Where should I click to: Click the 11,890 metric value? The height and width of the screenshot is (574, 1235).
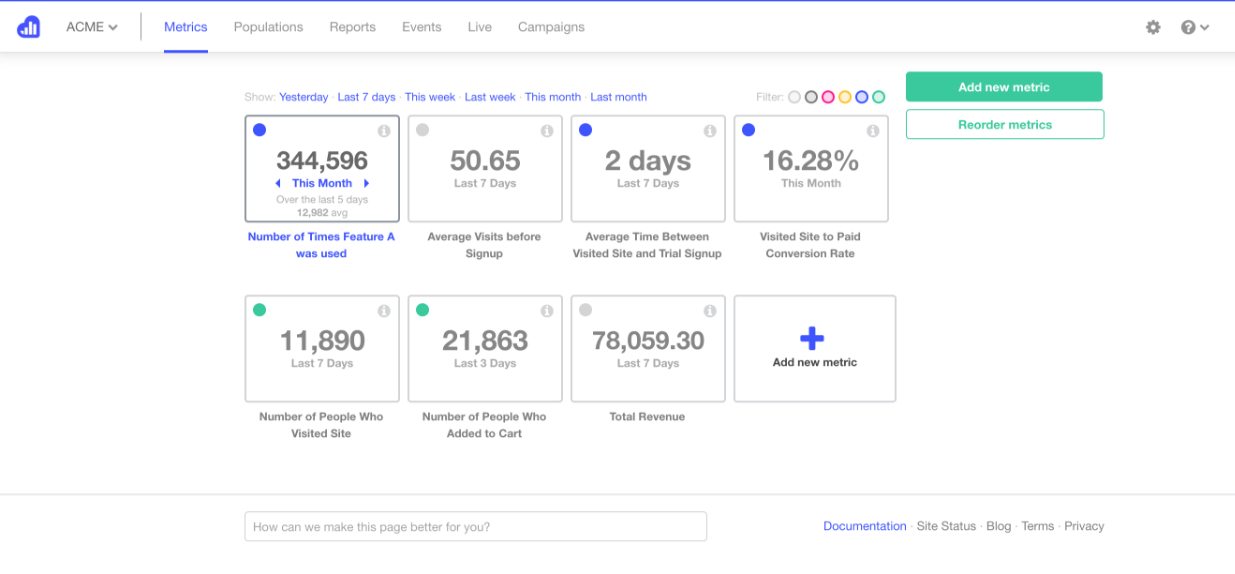322,340
